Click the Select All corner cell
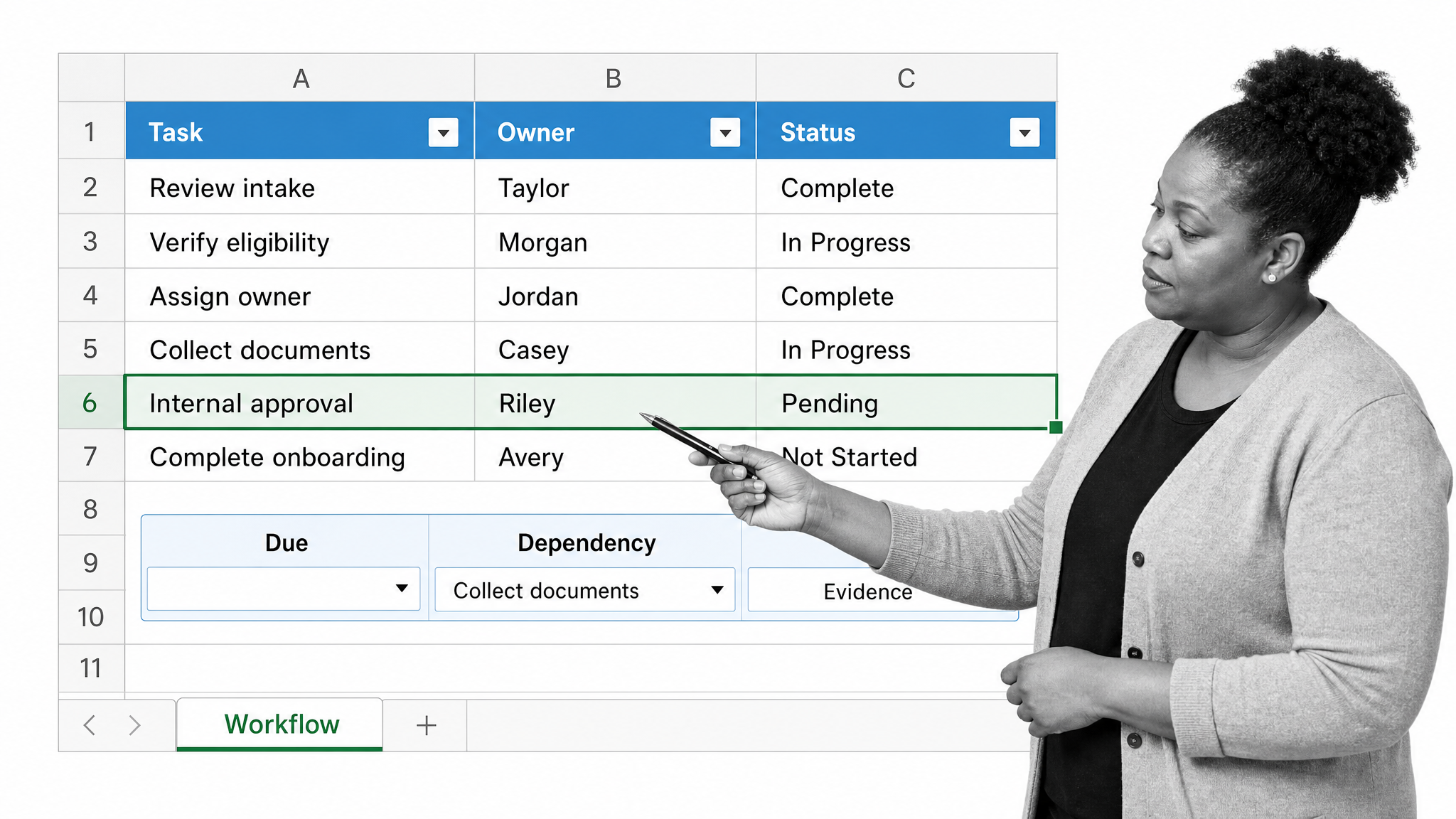Image resolution: width=1456 pixels, height=819 pixels. 92,77
